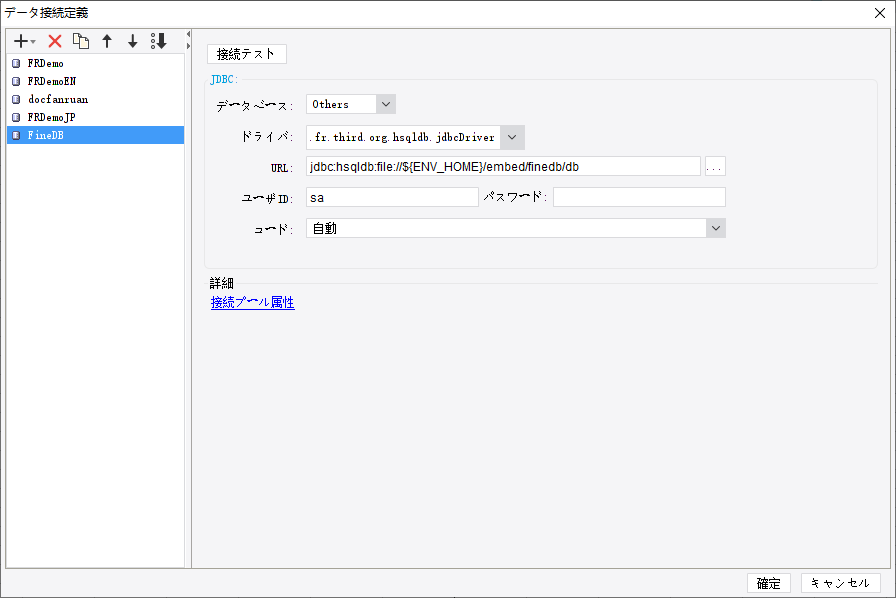Delete the selected FineDB connection

pyautogui.click(x=54, y=41)
